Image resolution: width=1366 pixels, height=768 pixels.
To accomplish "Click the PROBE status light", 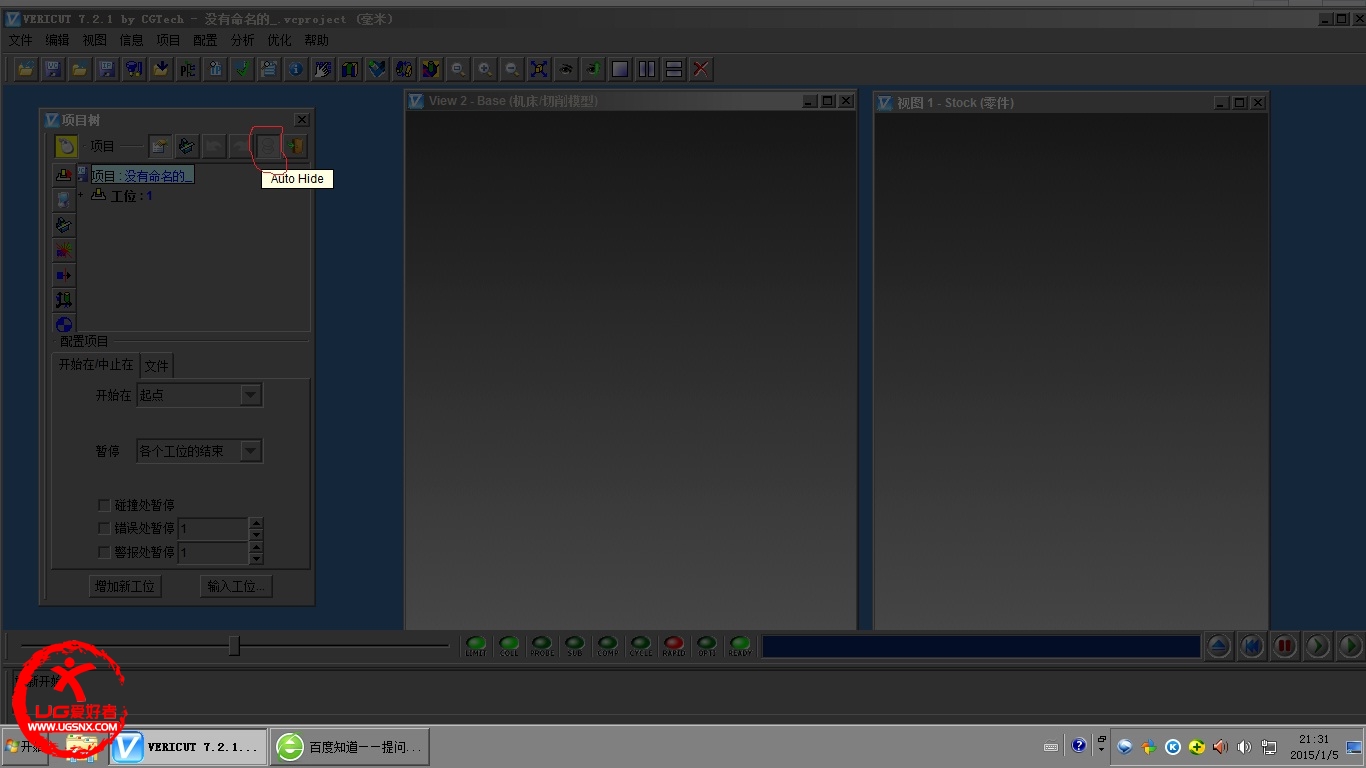I will (542, 646).
